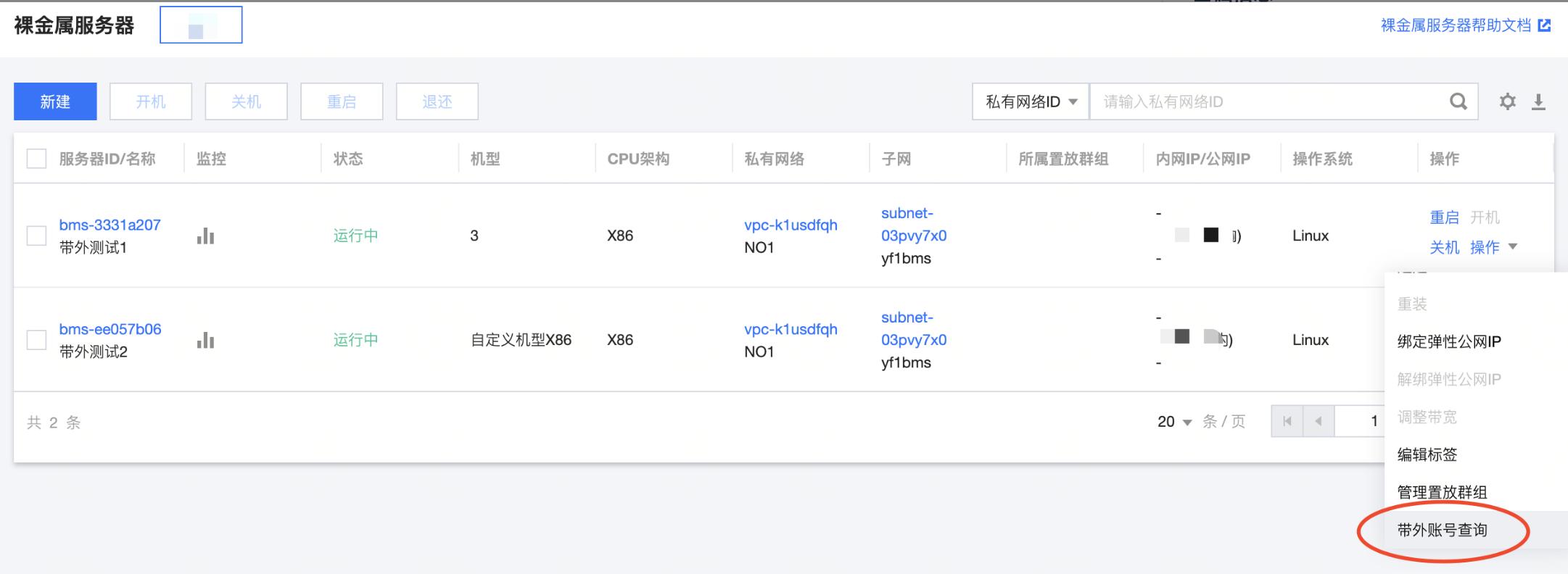Select 管理置放群组 from the menu
This screenshot has width=1568, height=574.
(x=1442, y=492)
